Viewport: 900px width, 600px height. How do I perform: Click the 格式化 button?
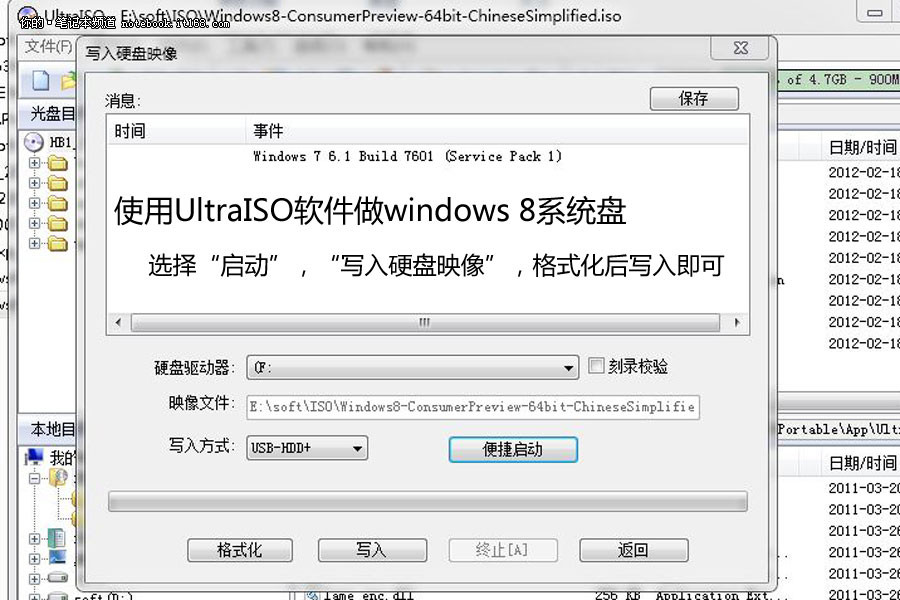pos(240,550)
